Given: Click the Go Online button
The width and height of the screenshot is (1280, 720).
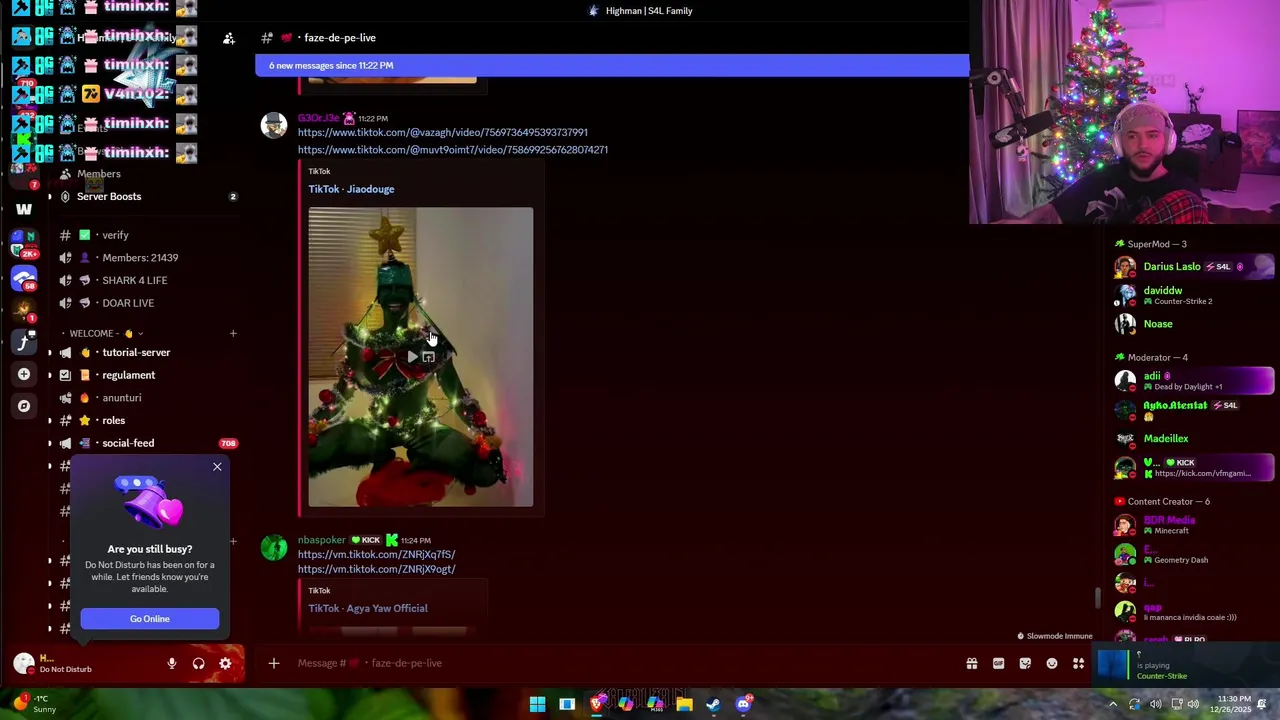Looking at the screenshot, I should [x=149, y=619].
